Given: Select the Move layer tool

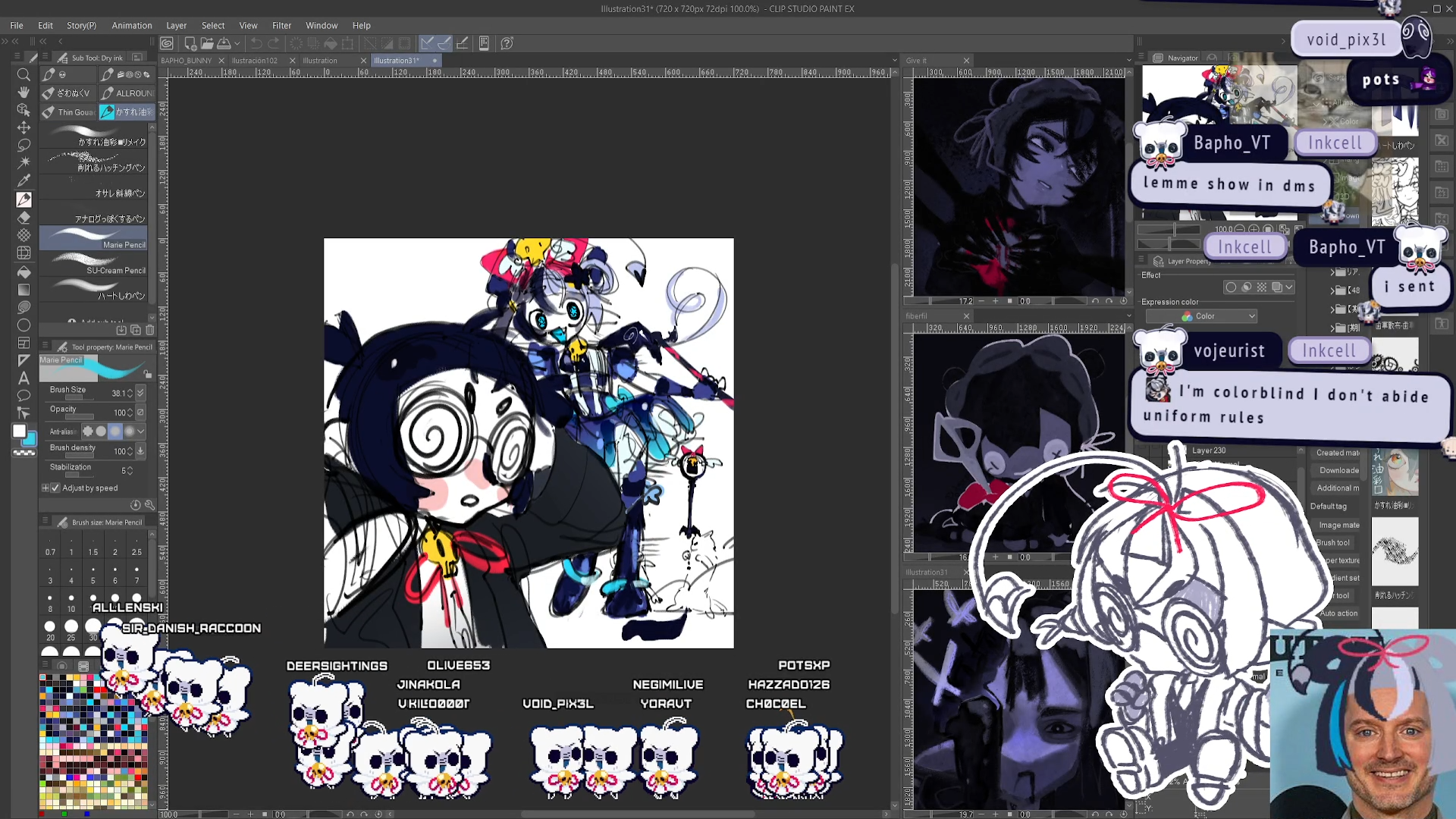Looking at the screenshot, I should 24,127.
